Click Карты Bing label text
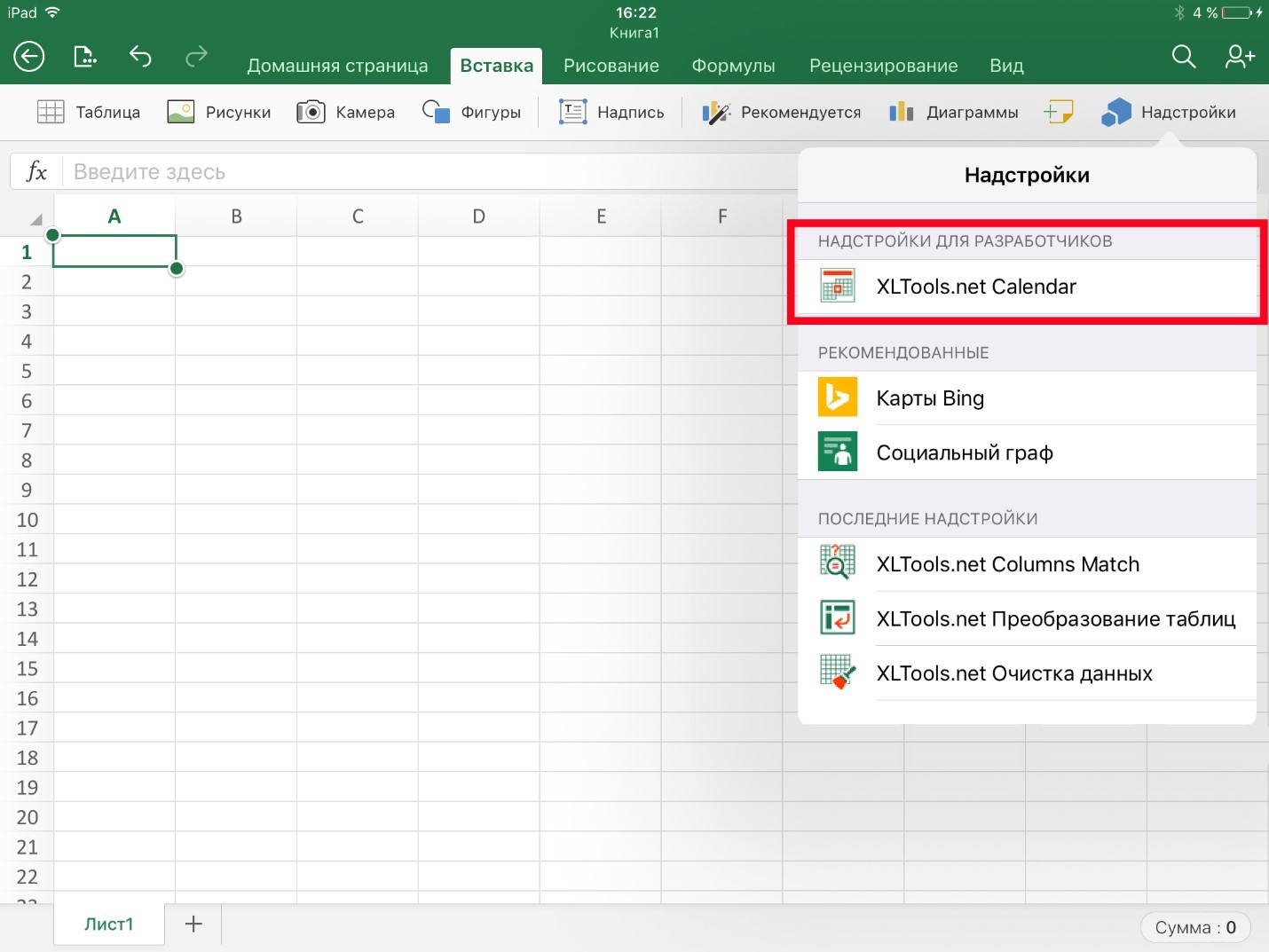This screenshot has height=952, width=1269. (x=930, y=398)
